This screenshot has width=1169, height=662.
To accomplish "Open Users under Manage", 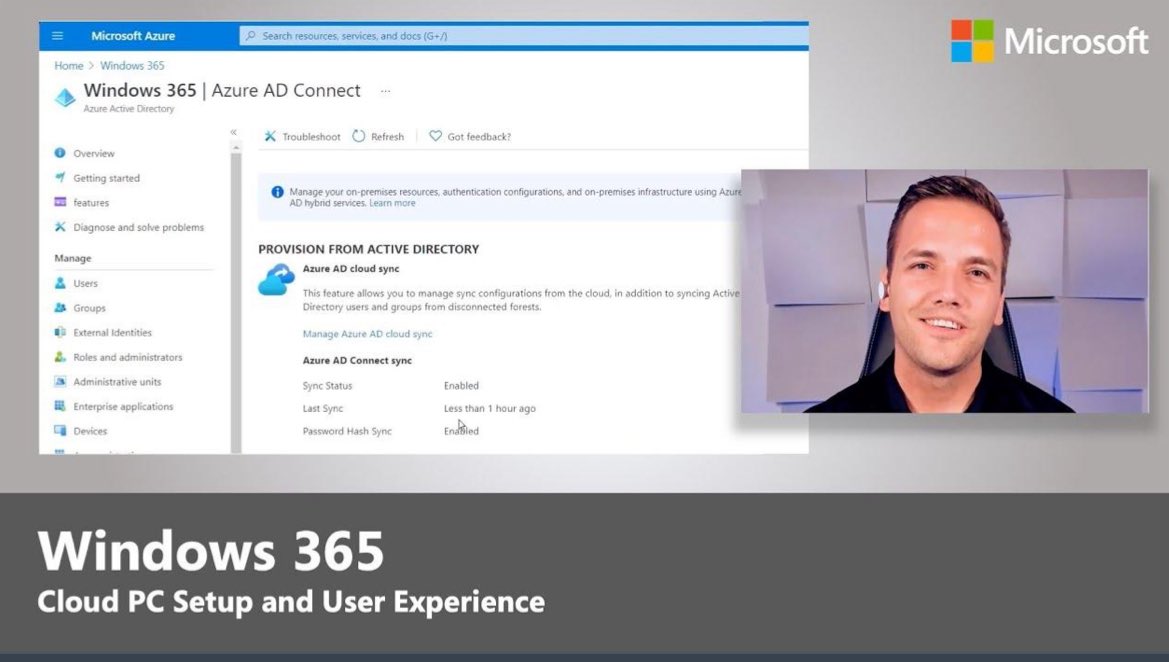I will 86,283.
